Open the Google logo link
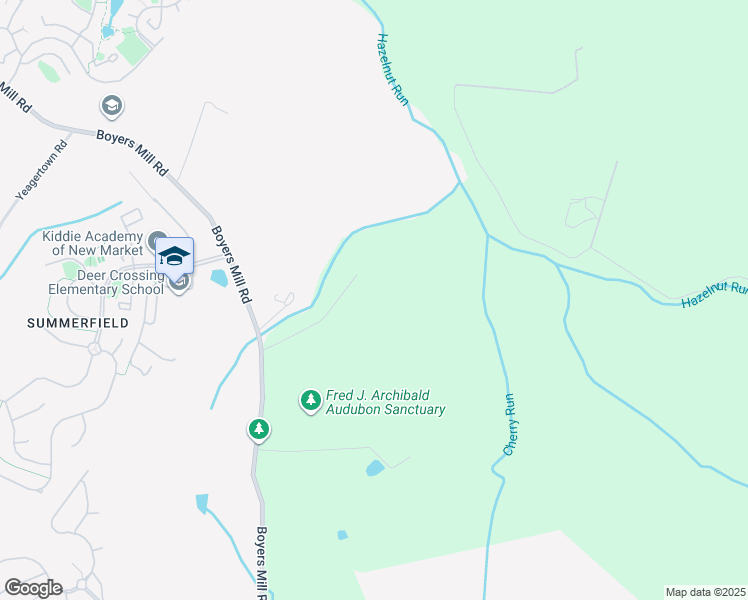748x600 pixels. click(33, 588)
